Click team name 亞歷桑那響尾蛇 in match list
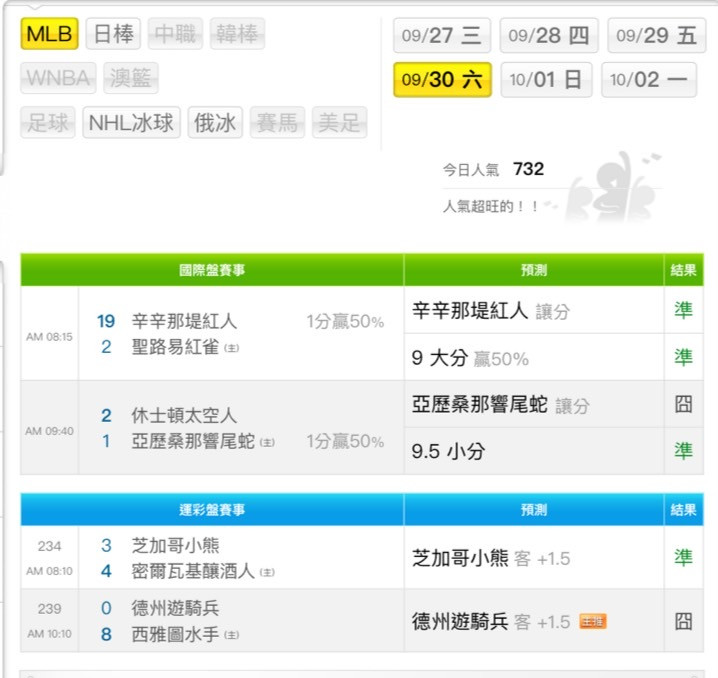Image resolution: width=718 pixels, height=678 pixels. tap(193, 441)
